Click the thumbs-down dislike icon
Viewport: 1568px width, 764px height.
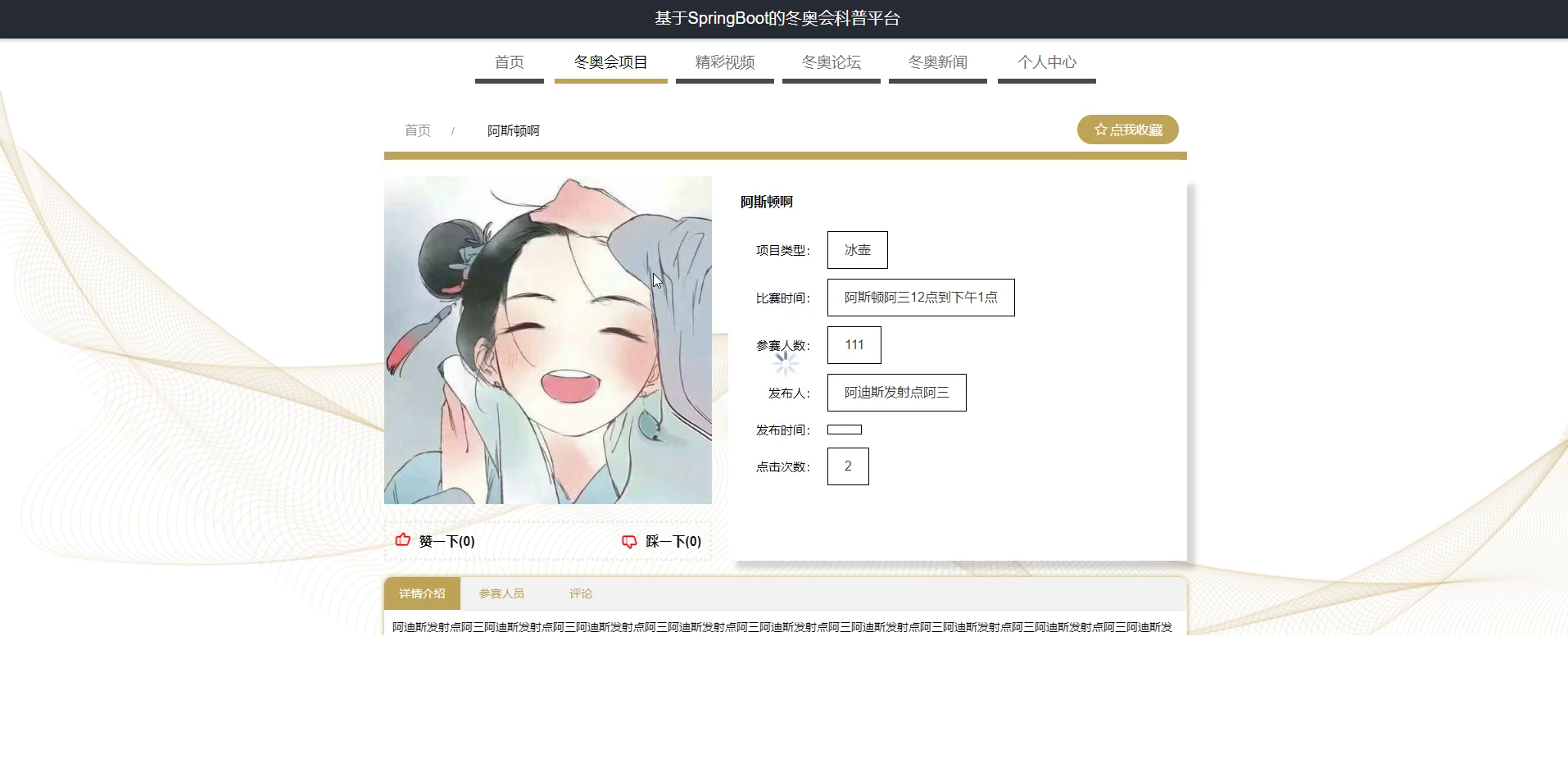[629, 541]
